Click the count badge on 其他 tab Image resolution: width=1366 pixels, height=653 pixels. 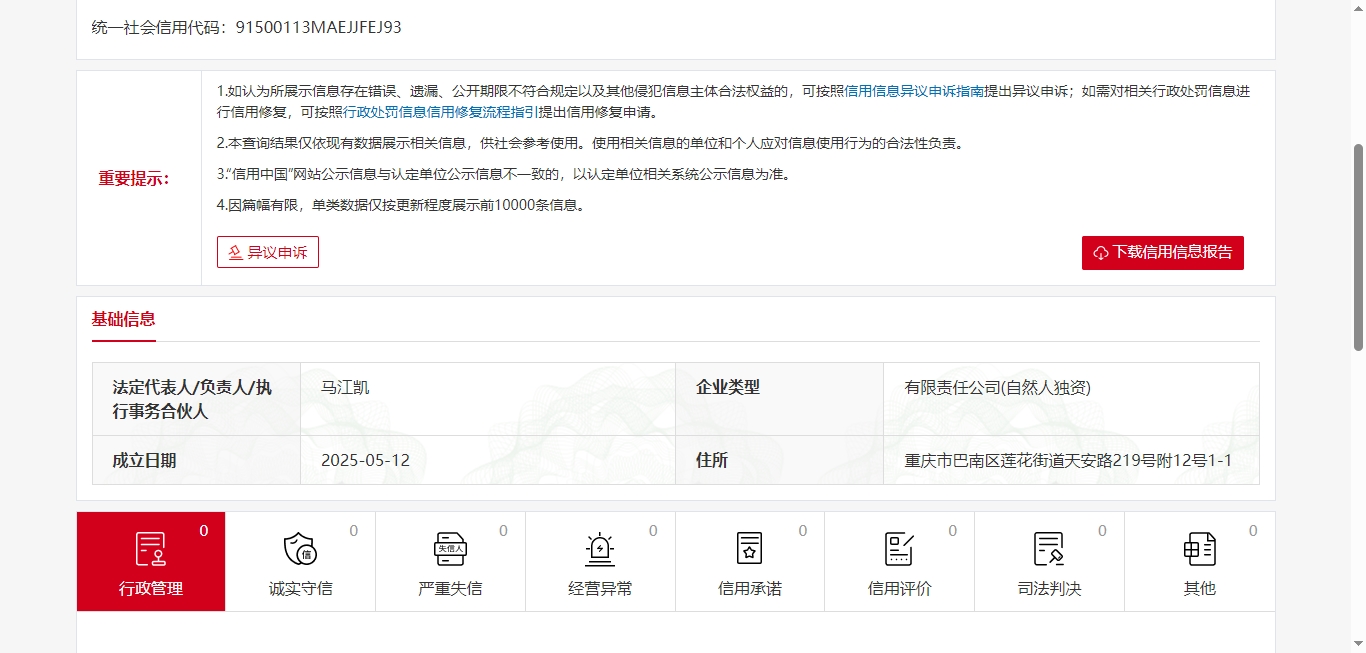coord(1252,531)
